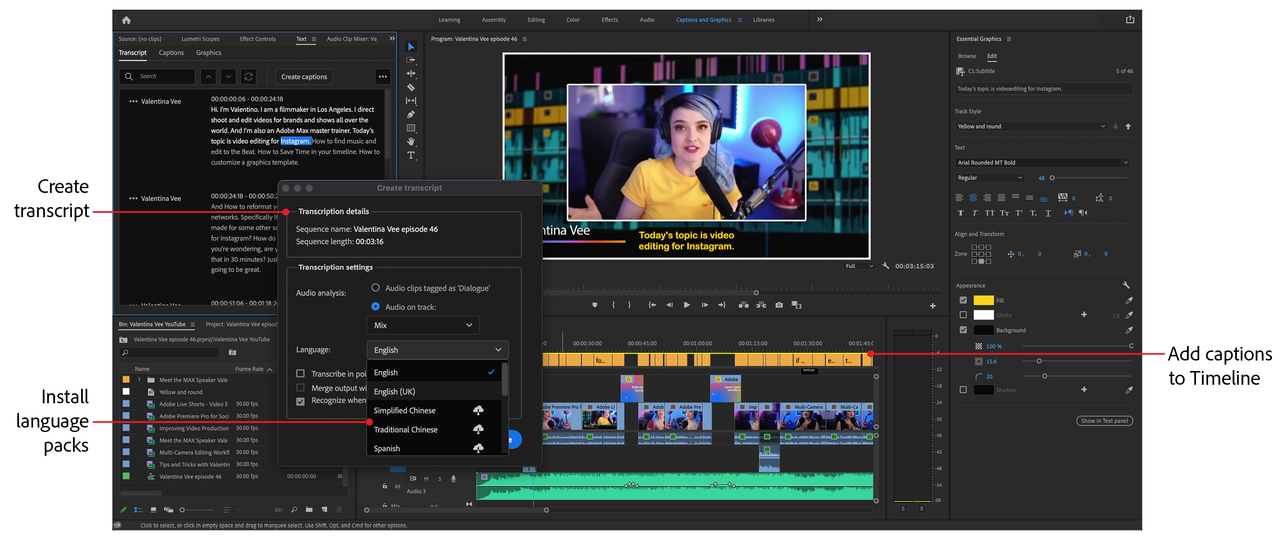
Task: Select Audio clips tagged as Dialogue option
Action: click(376, 288)
